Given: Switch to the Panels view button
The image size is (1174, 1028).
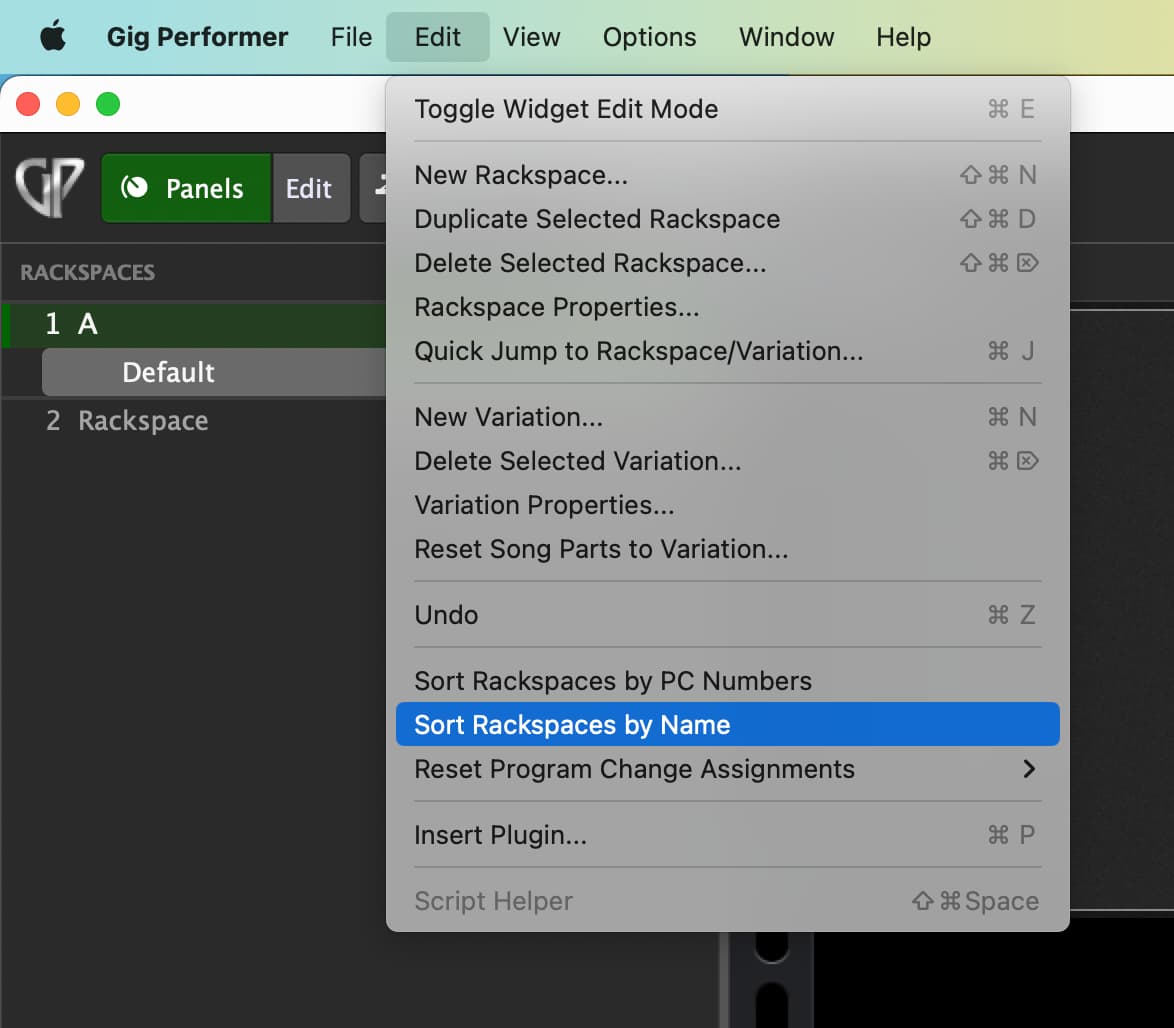Looking at the screenshot, I should pyautogui.click(x=186, y=188).
